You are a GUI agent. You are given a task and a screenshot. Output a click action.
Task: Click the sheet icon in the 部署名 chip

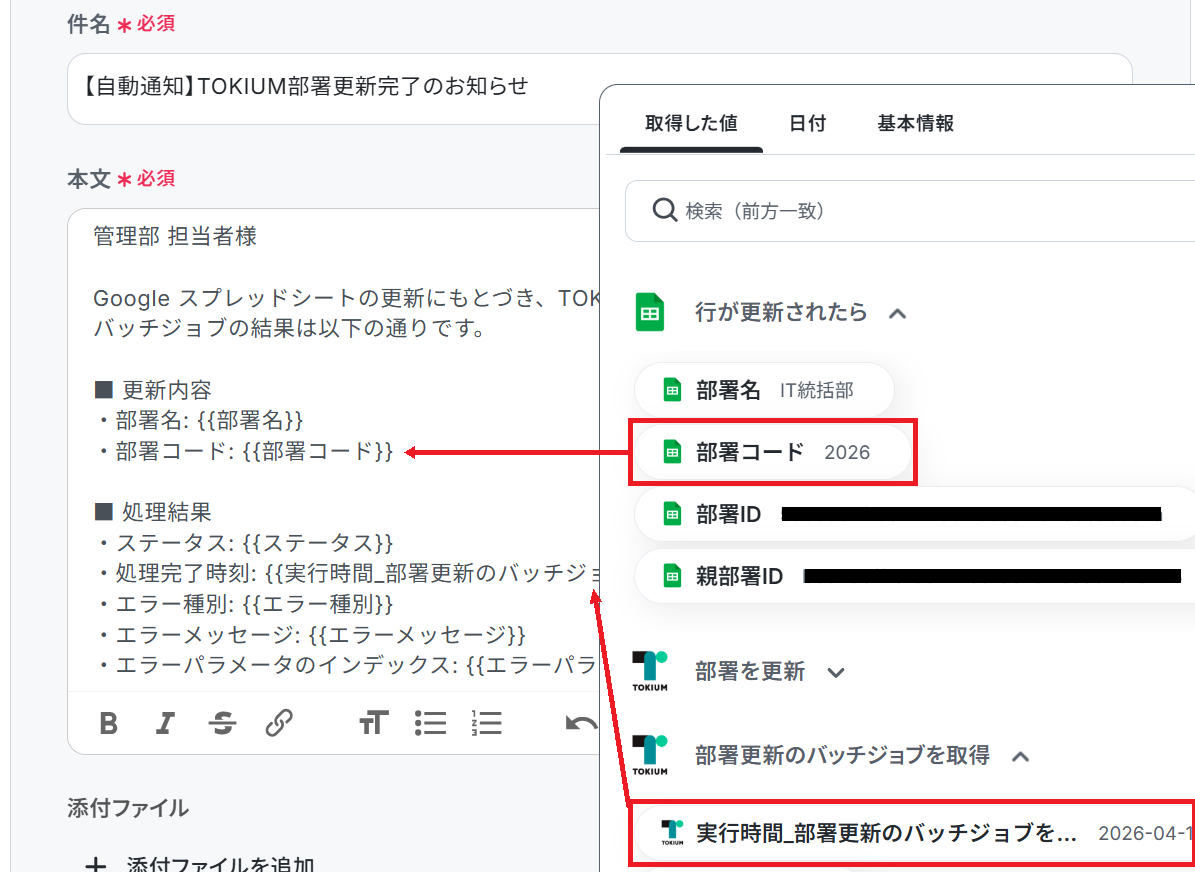pos(671,390)
